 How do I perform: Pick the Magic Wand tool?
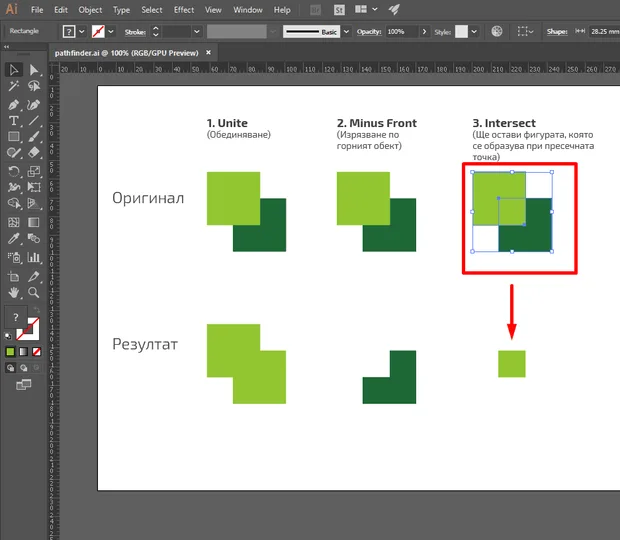point(14,86)
